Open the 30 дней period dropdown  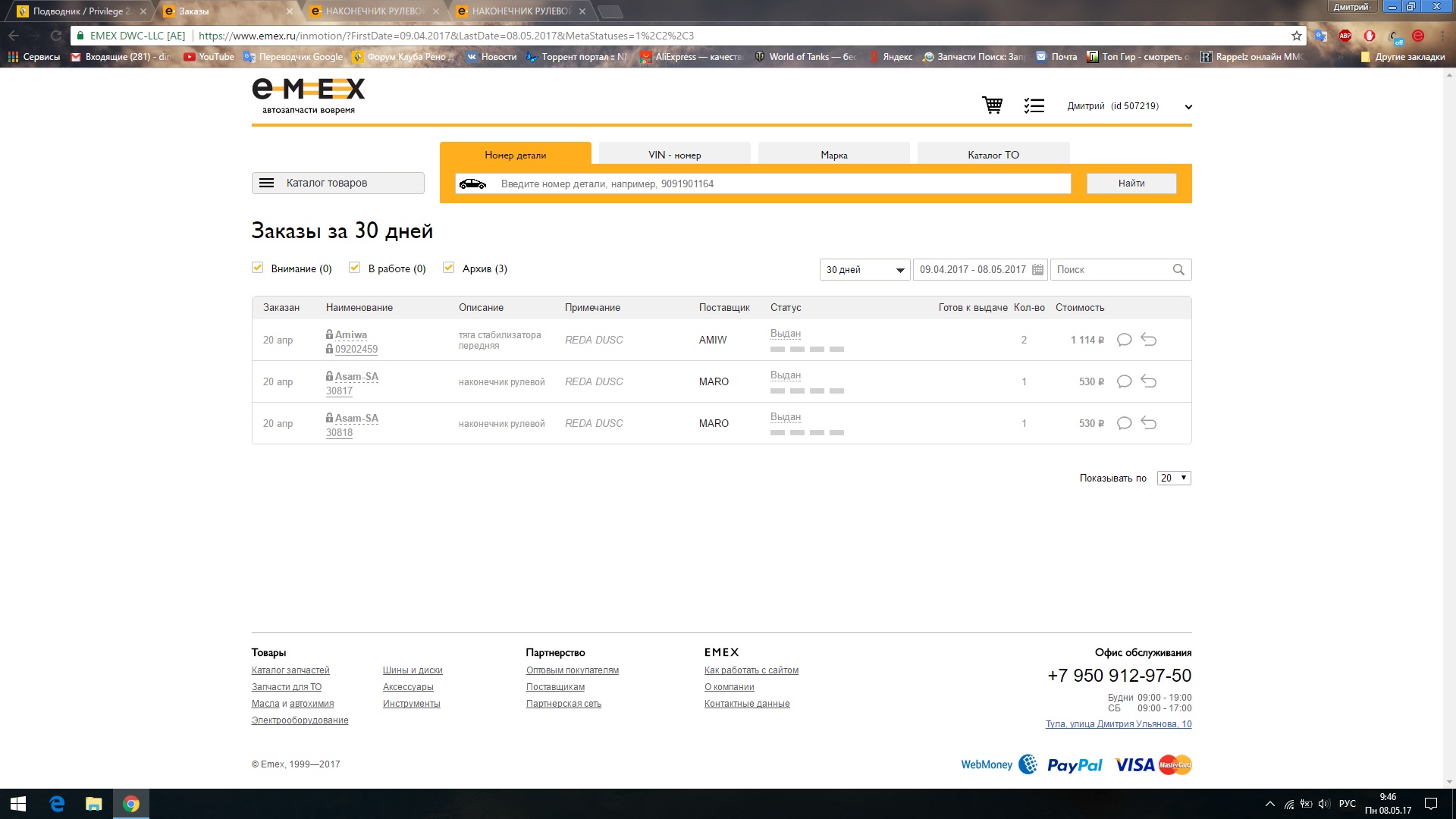tap(864, 270)
